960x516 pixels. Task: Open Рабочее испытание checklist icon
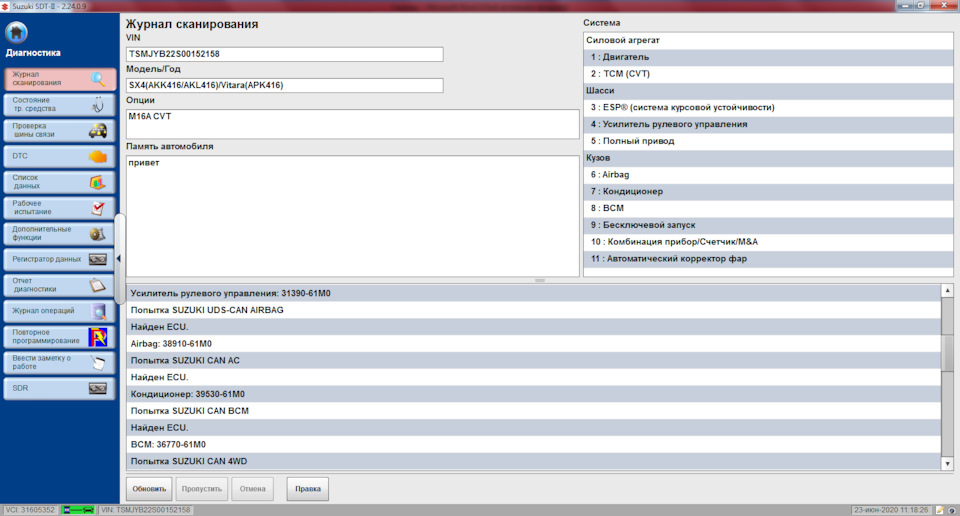coord(98,208)
